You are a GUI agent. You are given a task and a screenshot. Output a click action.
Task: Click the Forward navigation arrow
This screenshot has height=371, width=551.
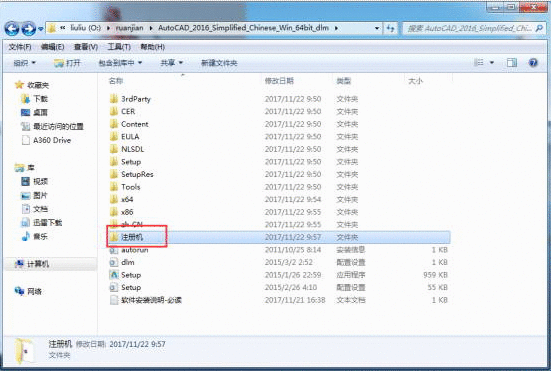28,28
